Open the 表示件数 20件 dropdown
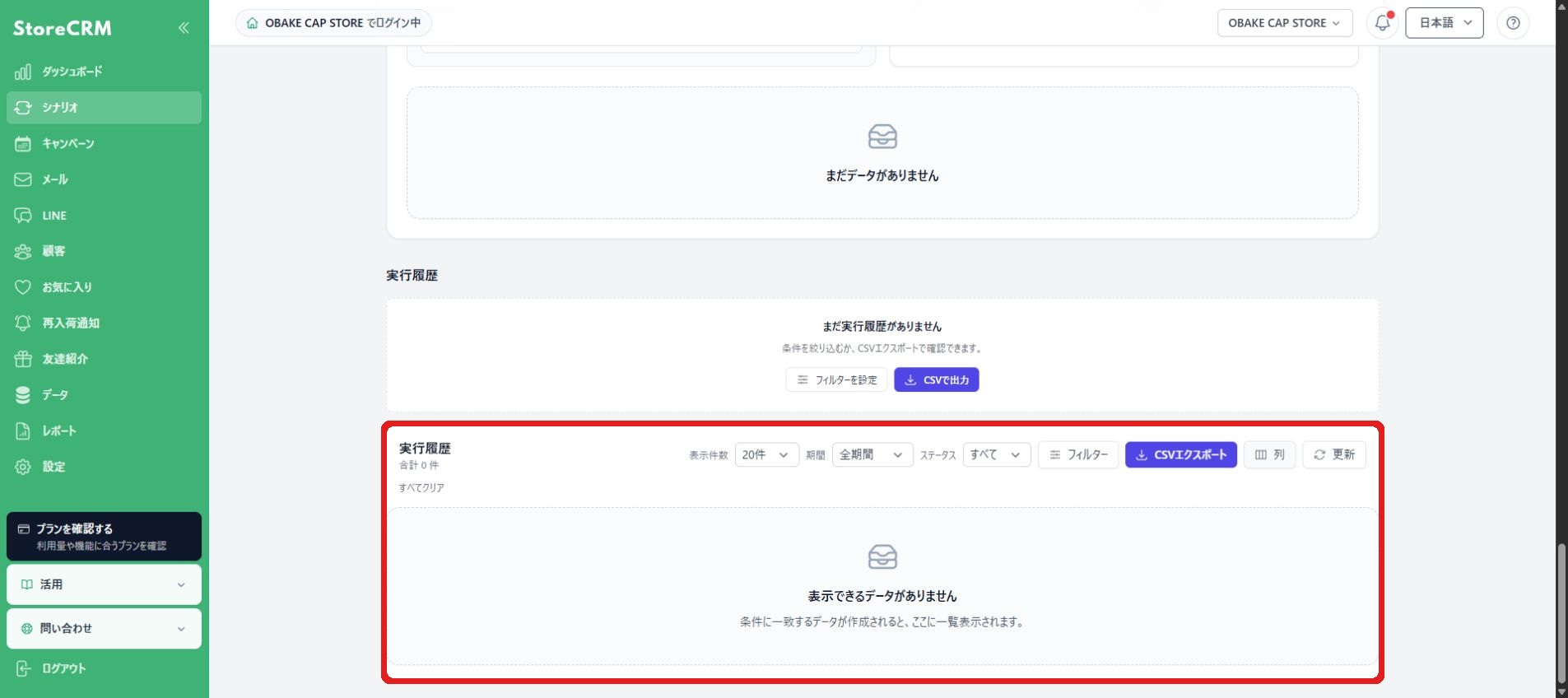The width and height of the screenshot is (1568, 698). (766, 454)
